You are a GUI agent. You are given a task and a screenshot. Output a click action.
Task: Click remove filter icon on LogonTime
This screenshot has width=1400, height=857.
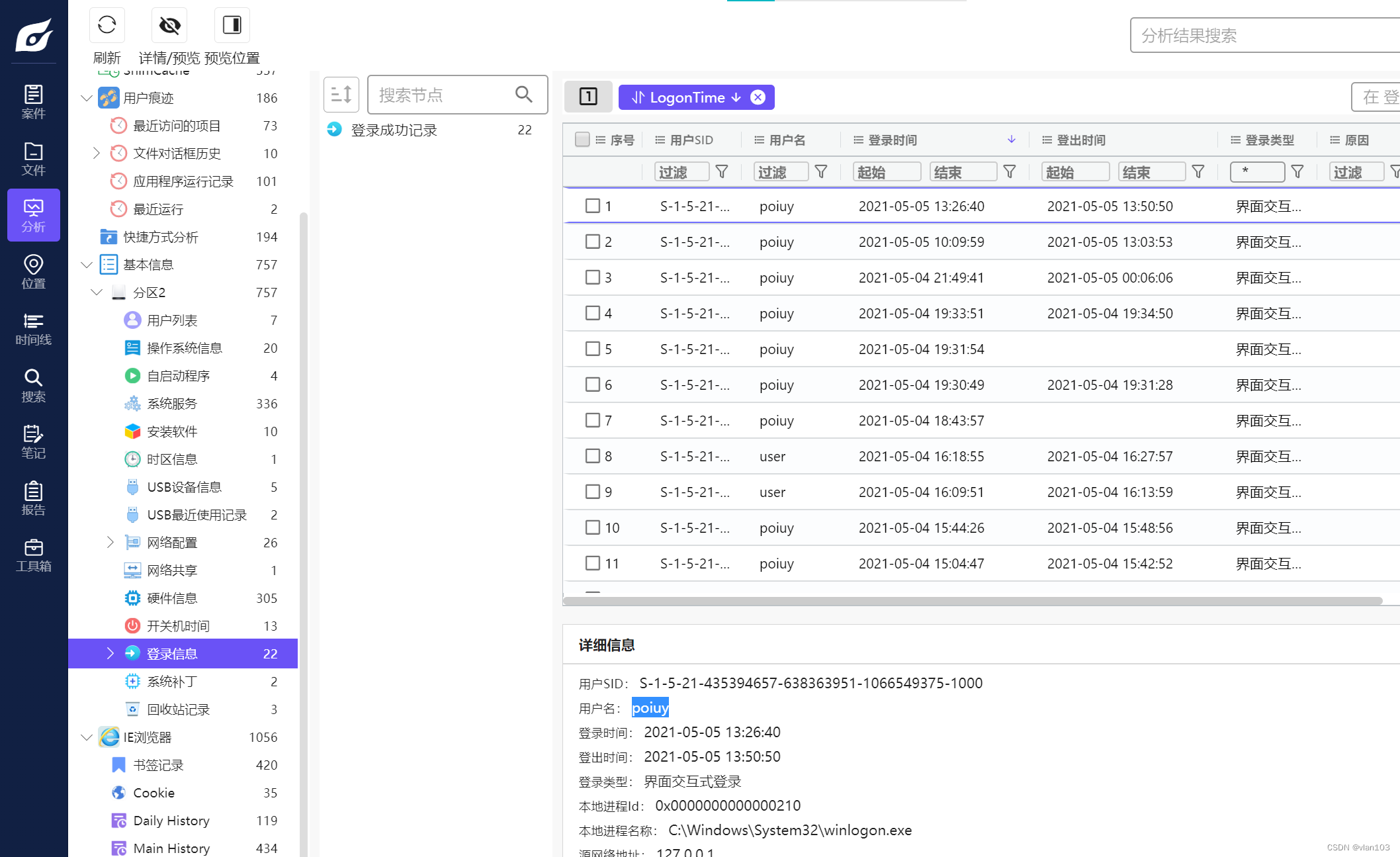click(x=759, y=97)
